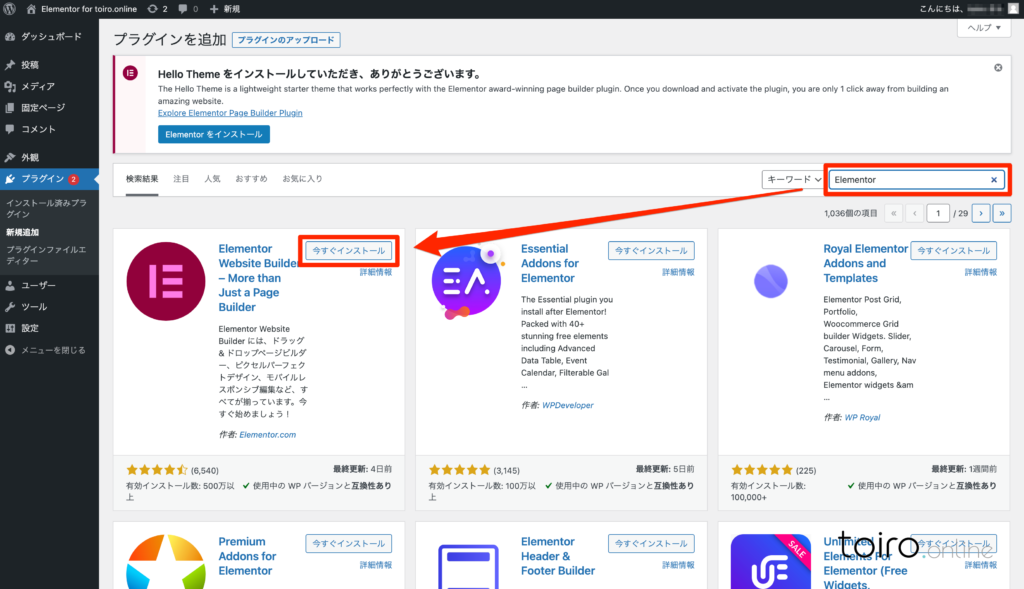Collapse sidebar with メニューを閉じる
1024x589 pixels.
click(x=45, y=350)
